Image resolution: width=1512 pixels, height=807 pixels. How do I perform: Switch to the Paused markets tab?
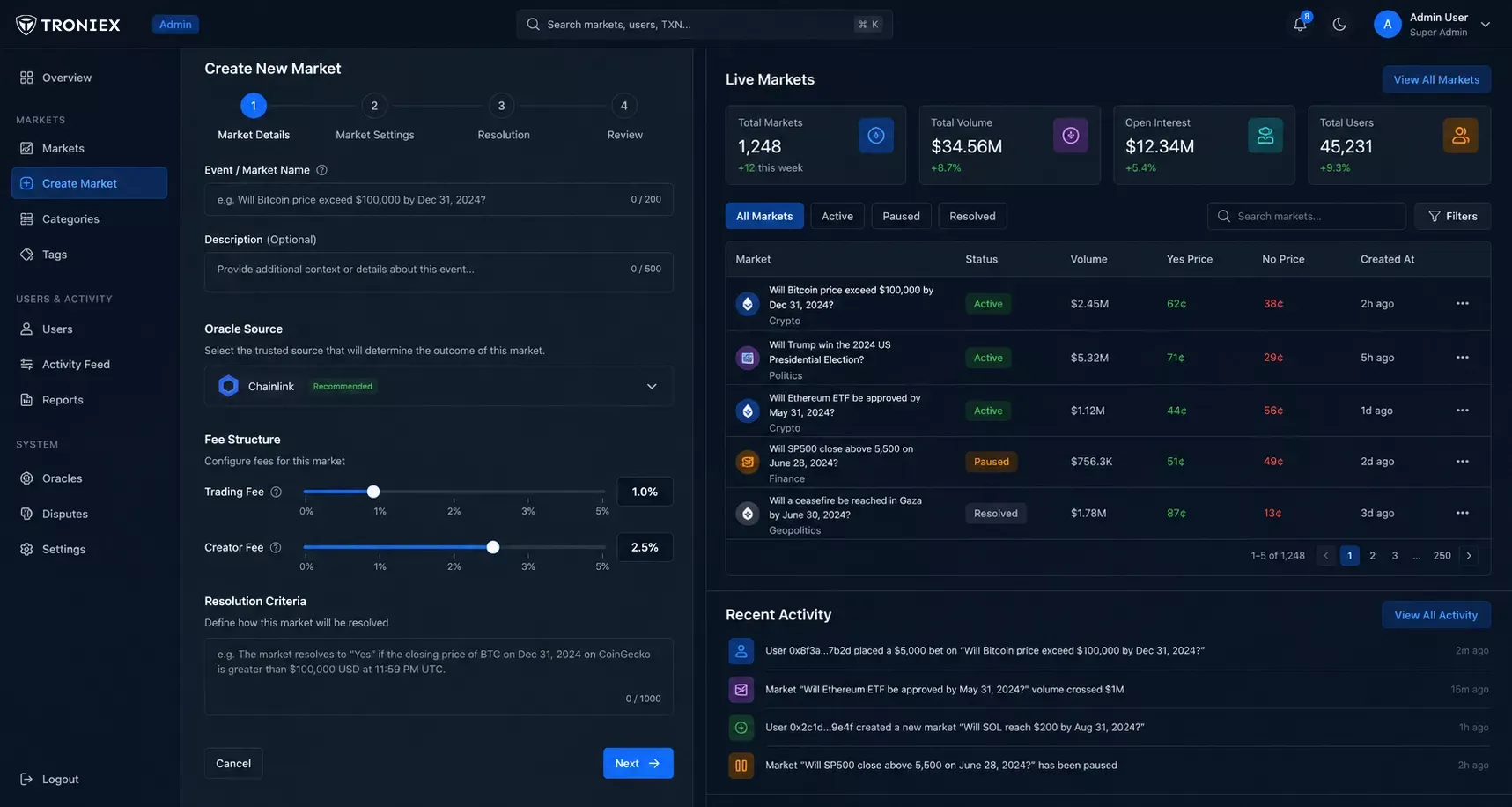pos(901,216)
